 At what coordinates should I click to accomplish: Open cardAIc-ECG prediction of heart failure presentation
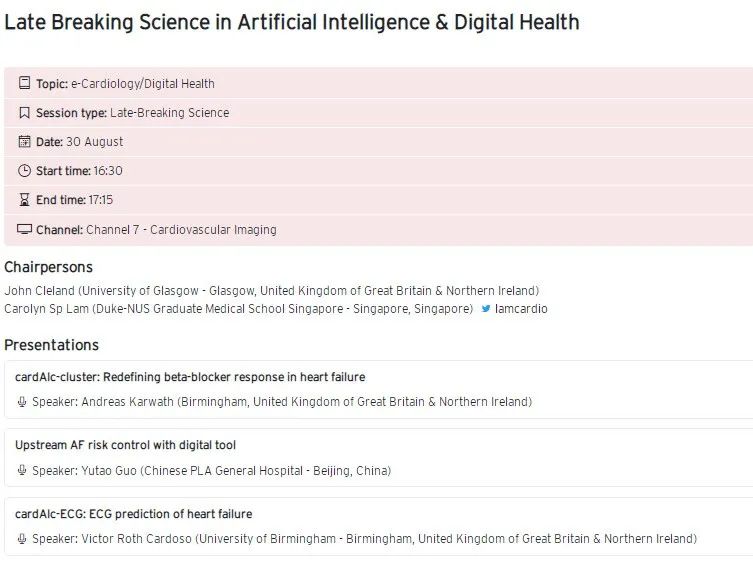pos(134,514)
